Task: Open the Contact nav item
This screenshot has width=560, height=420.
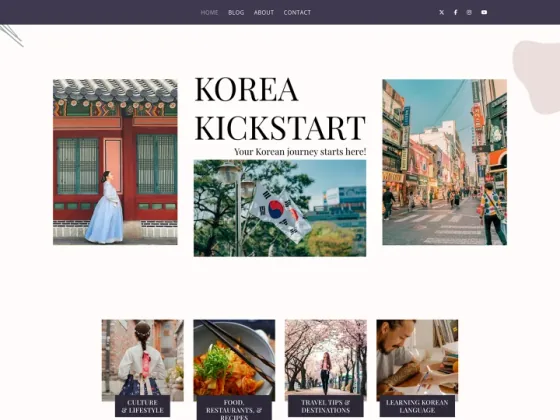Action: click(x=297, y=12)
